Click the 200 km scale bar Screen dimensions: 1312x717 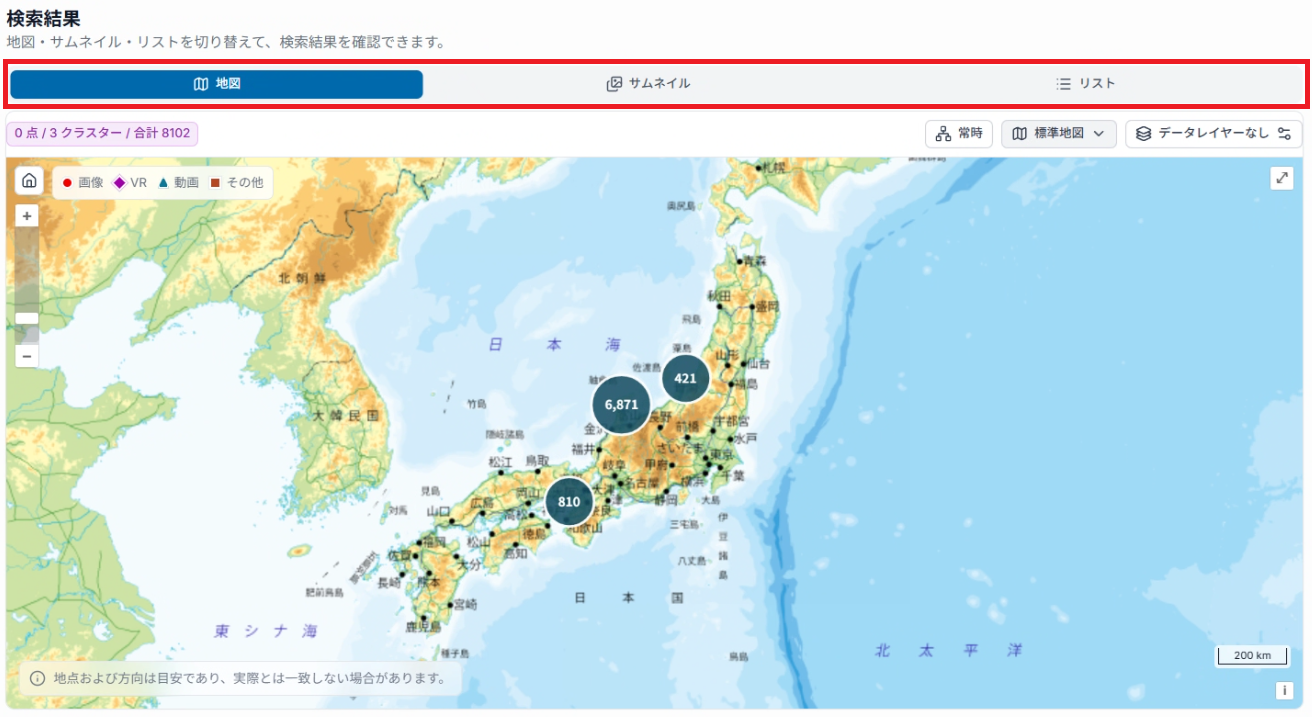point(1252,656)
